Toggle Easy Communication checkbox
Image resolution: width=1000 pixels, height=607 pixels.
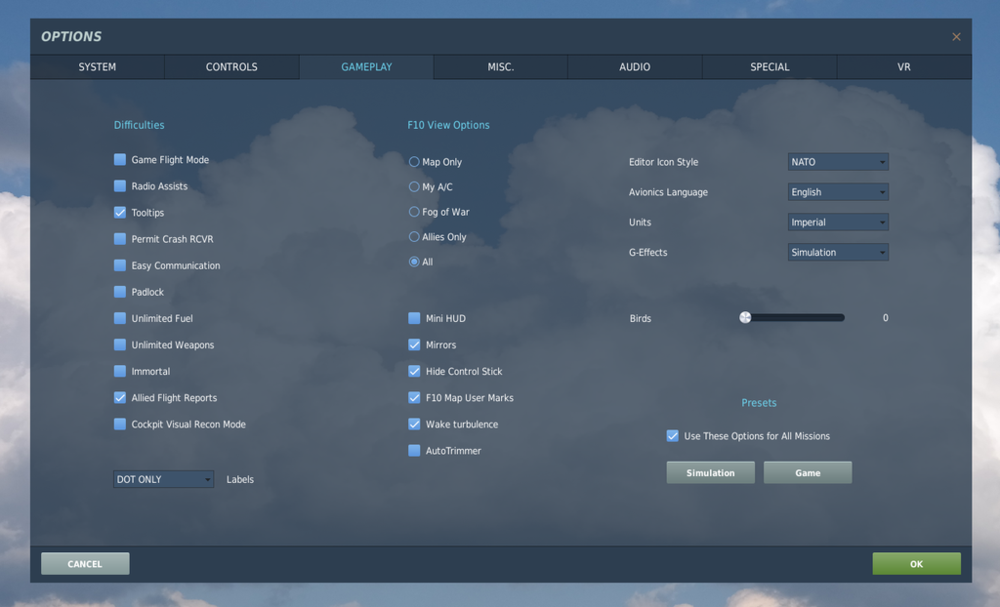(x=120, y=265)
